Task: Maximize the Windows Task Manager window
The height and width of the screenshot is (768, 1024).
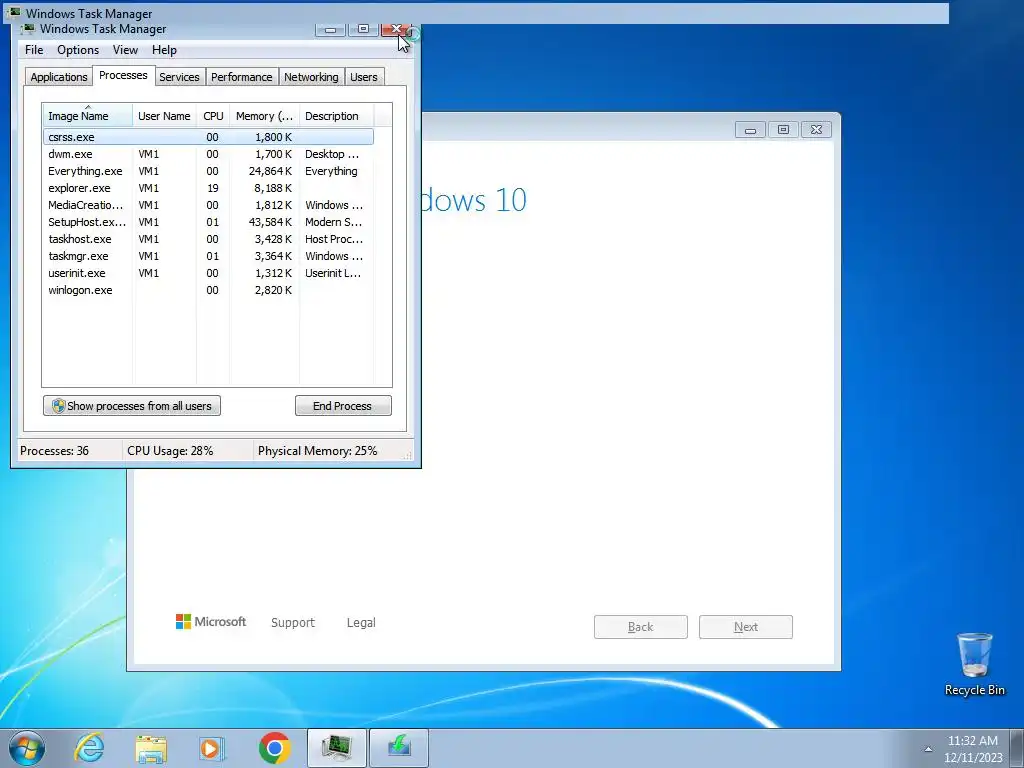Action: tap(363, 29)
